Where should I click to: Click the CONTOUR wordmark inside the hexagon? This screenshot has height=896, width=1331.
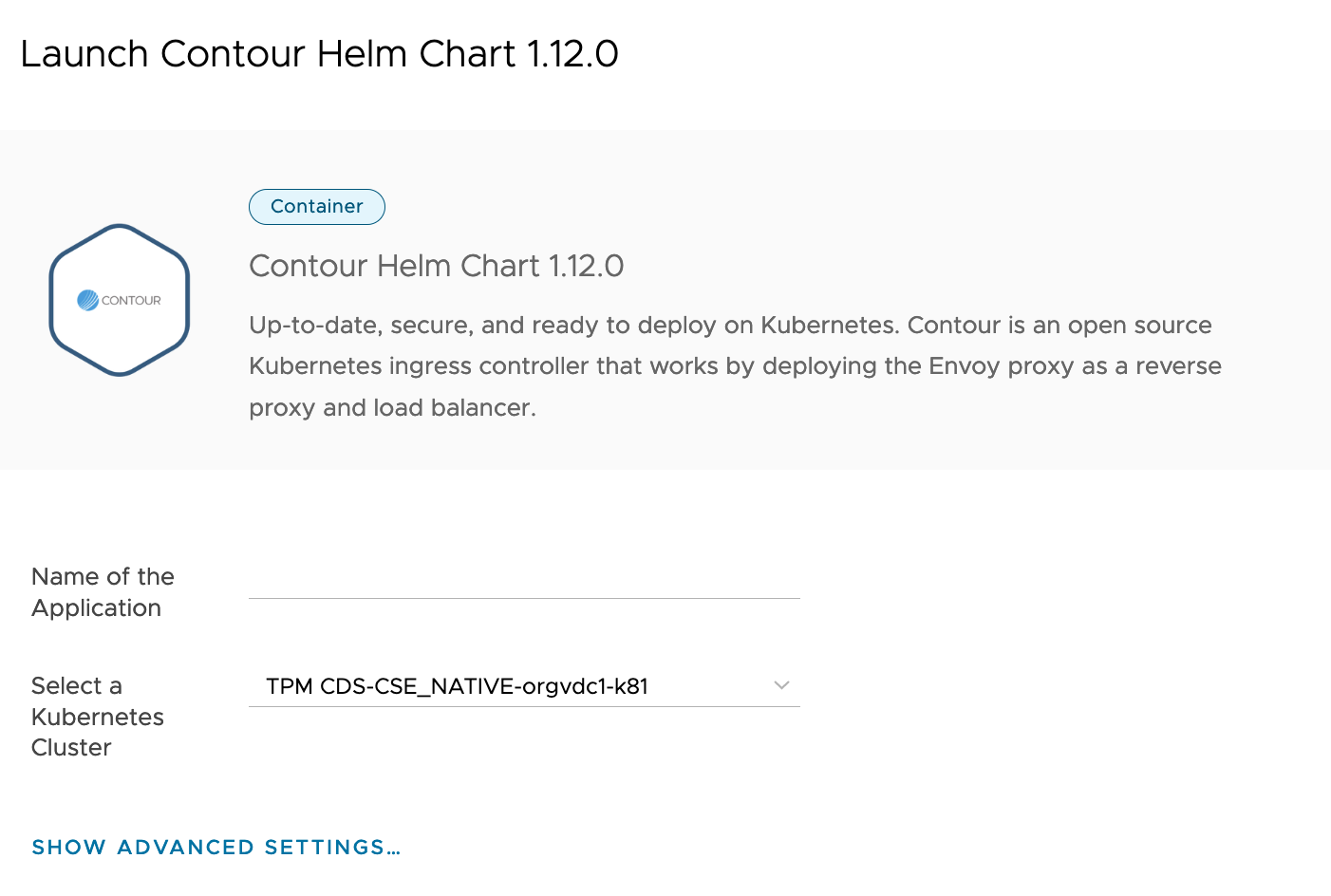131,301
